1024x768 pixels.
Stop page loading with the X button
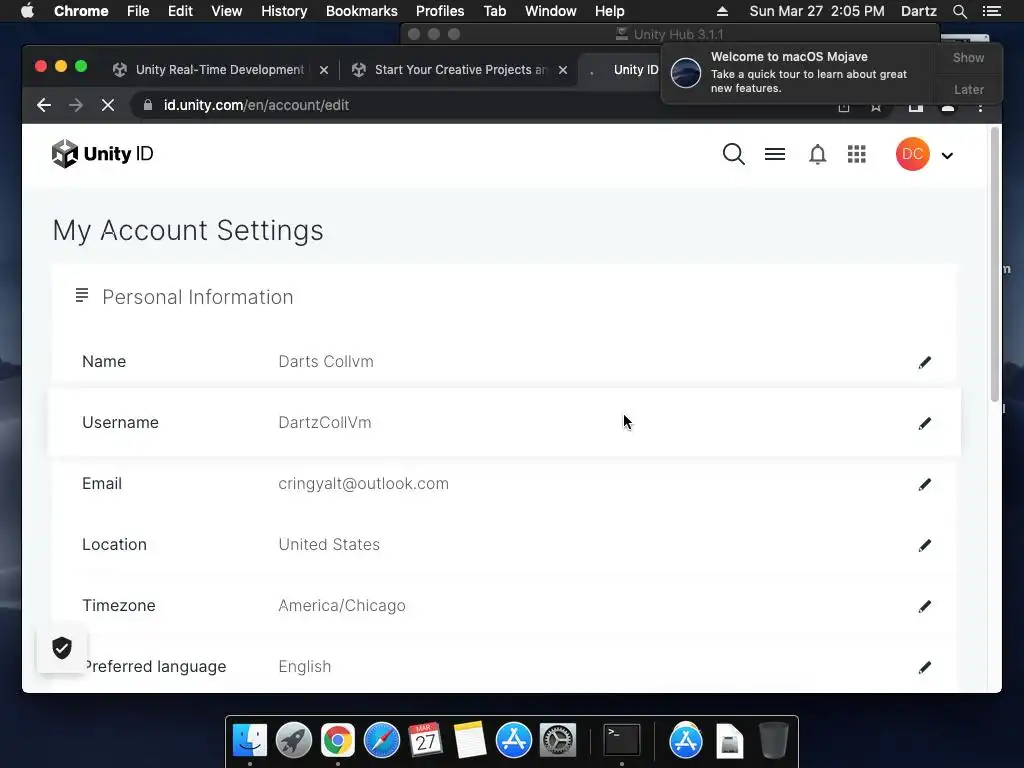tap(108, 105)
